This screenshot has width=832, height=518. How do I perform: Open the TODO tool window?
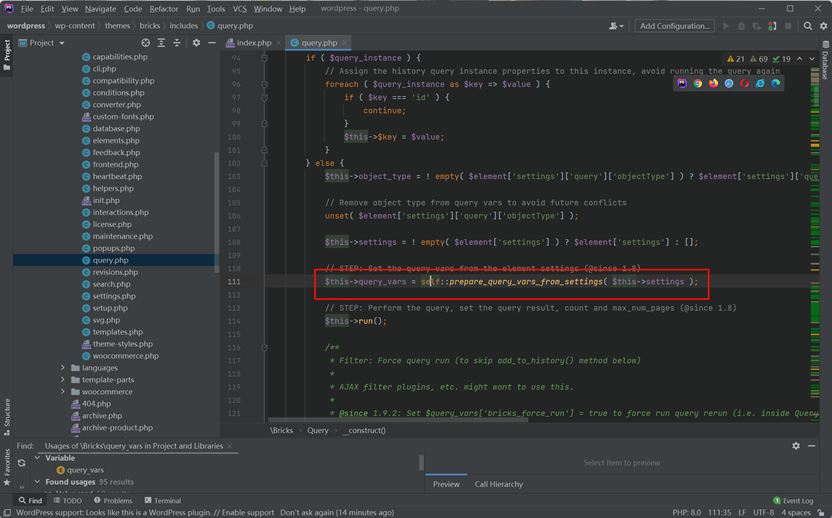pyautogui.click(x=67, y=501)
